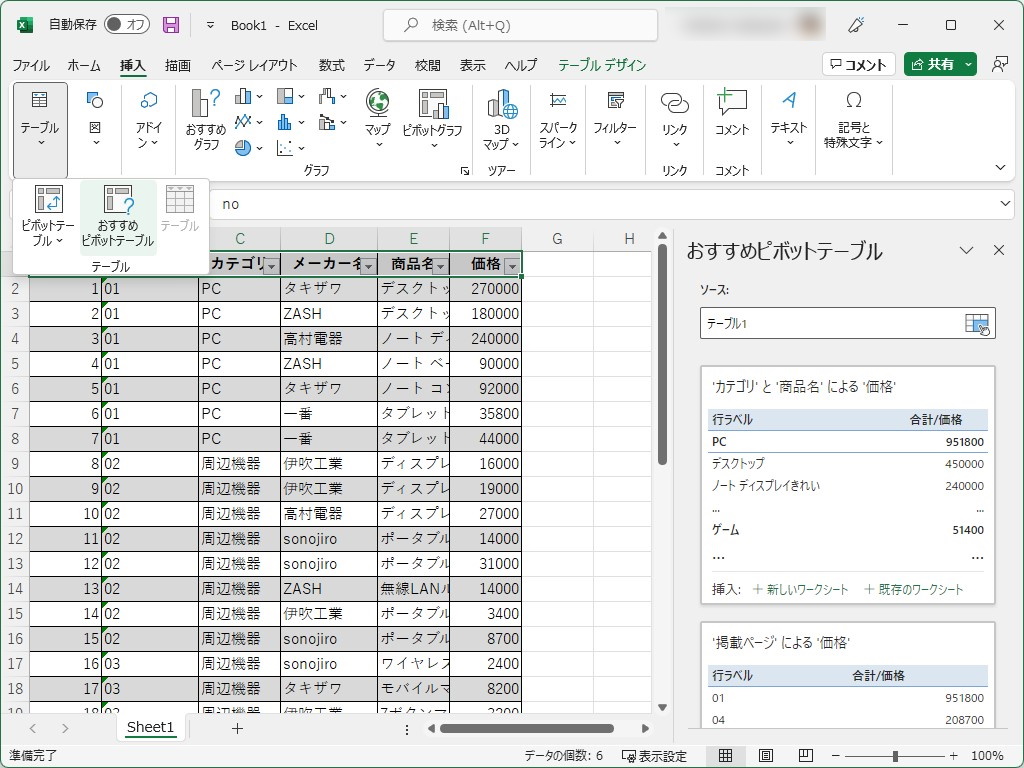The width and height of the screenshot is (1024, 768).
Task: Click Recommended PivotTables icon (おすすめピボットテーブル)
Action: point(118,216)
